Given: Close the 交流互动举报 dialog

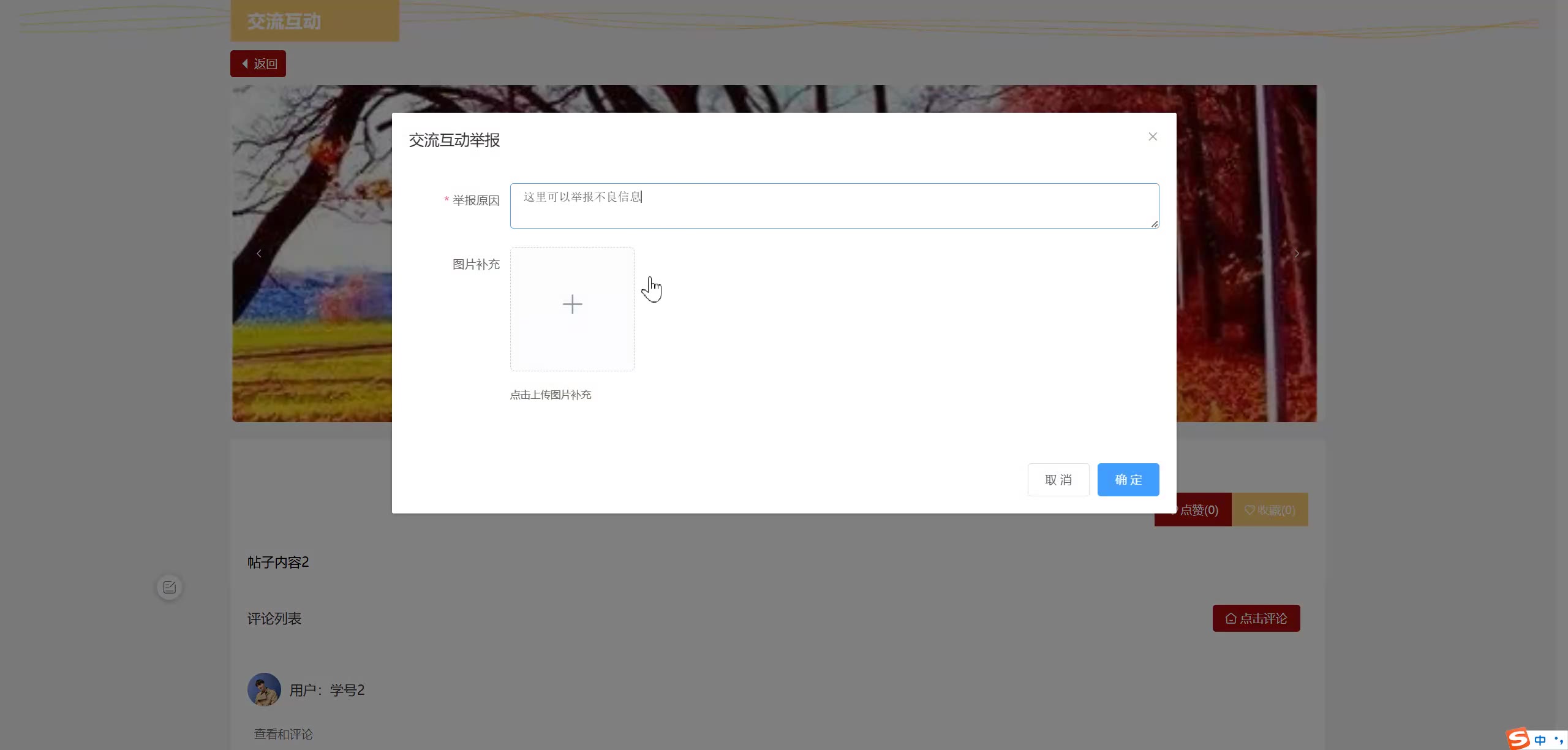Looking at the screenshot, I should [x=1152, y=137].
